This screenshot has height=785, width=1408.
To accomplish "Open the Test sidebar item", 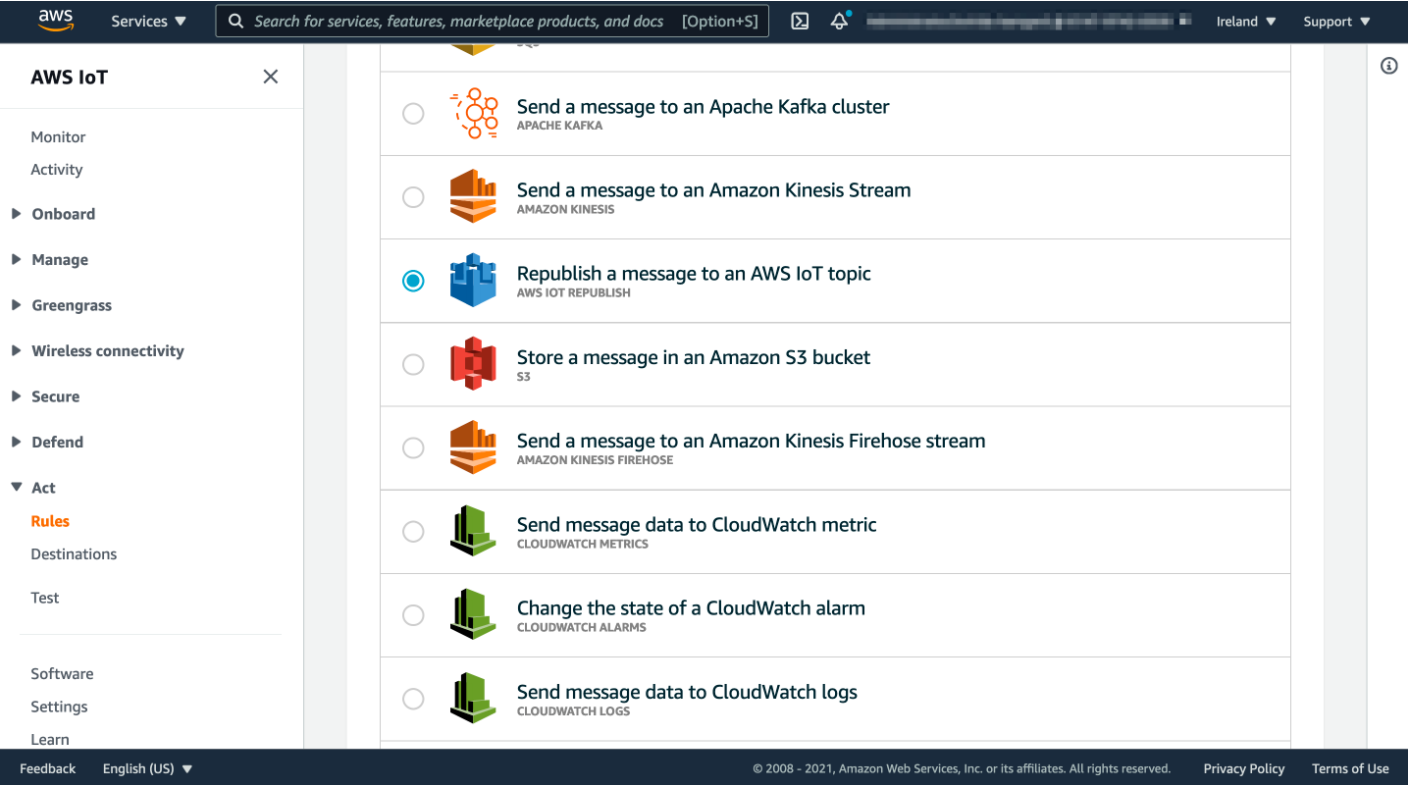I will pyautogui.click(x=45, y=598).
